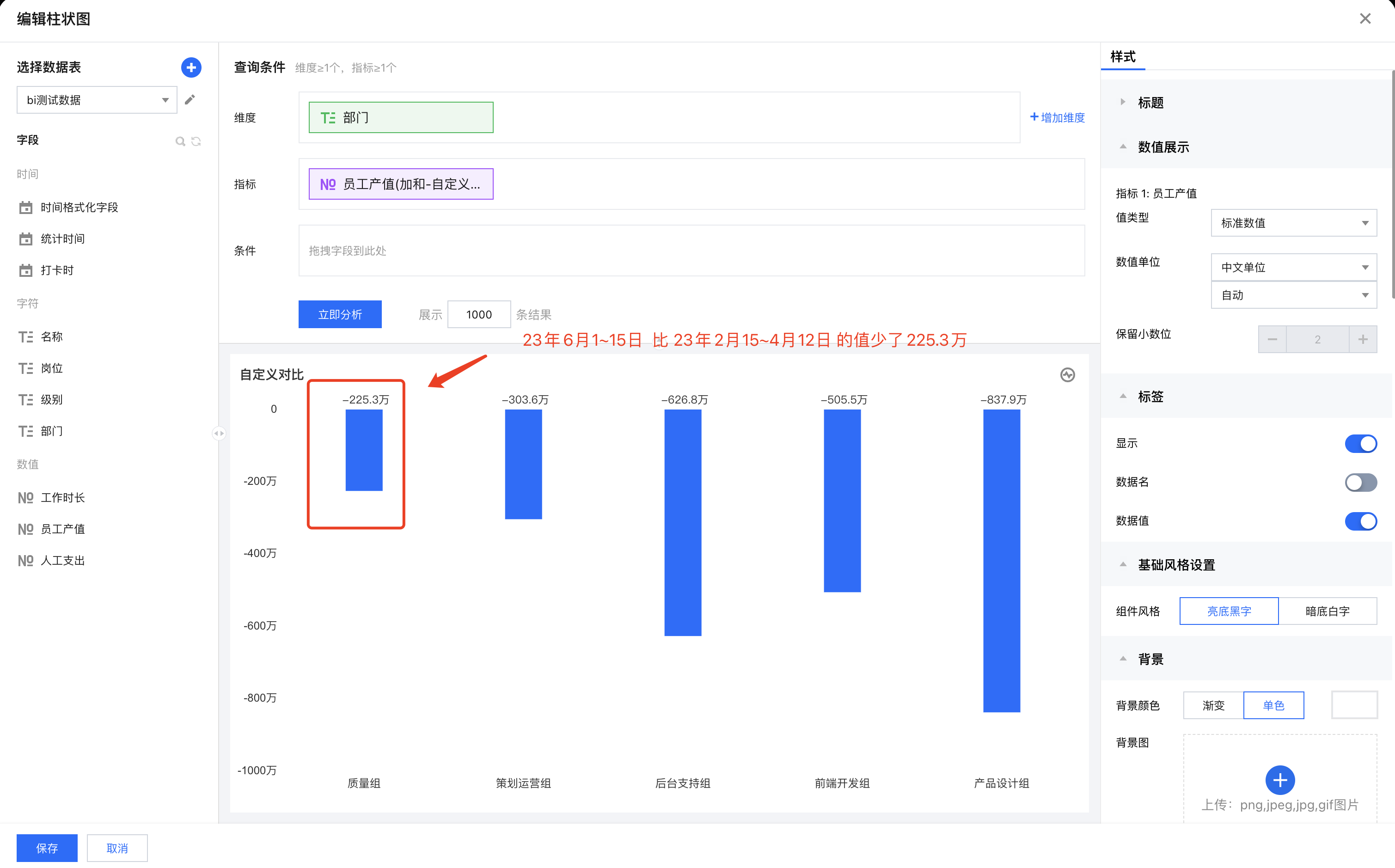This screenshot has width=1395, height=868.
Task: Click the 1000 result count input
Action: (x=479, y=315)
